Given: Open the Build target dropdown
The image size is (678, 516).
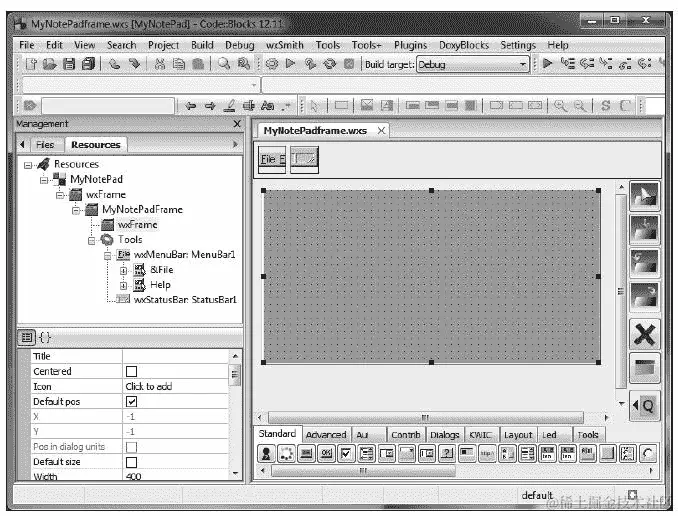Looking at the screenshot, I should [473, 64].
